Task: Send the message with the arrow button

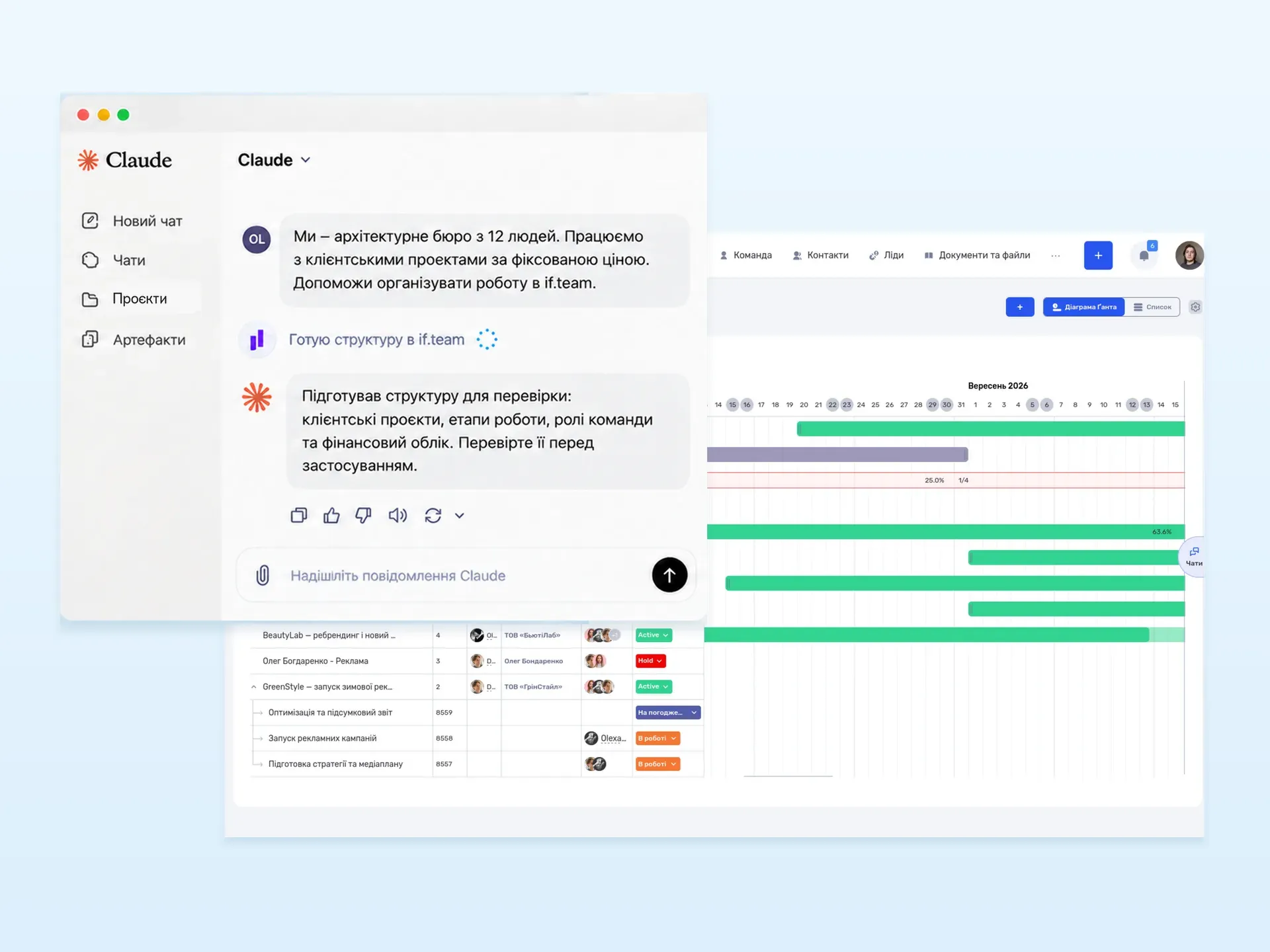Action: (x=669, y=575)
